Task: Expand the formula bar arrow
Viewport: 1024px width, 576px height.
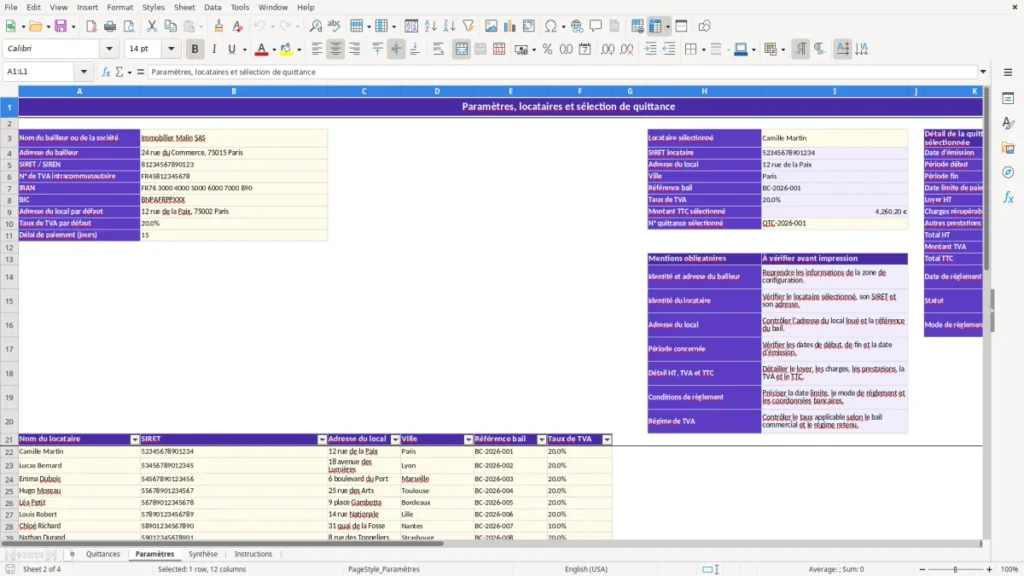Action: click(983, 72)
